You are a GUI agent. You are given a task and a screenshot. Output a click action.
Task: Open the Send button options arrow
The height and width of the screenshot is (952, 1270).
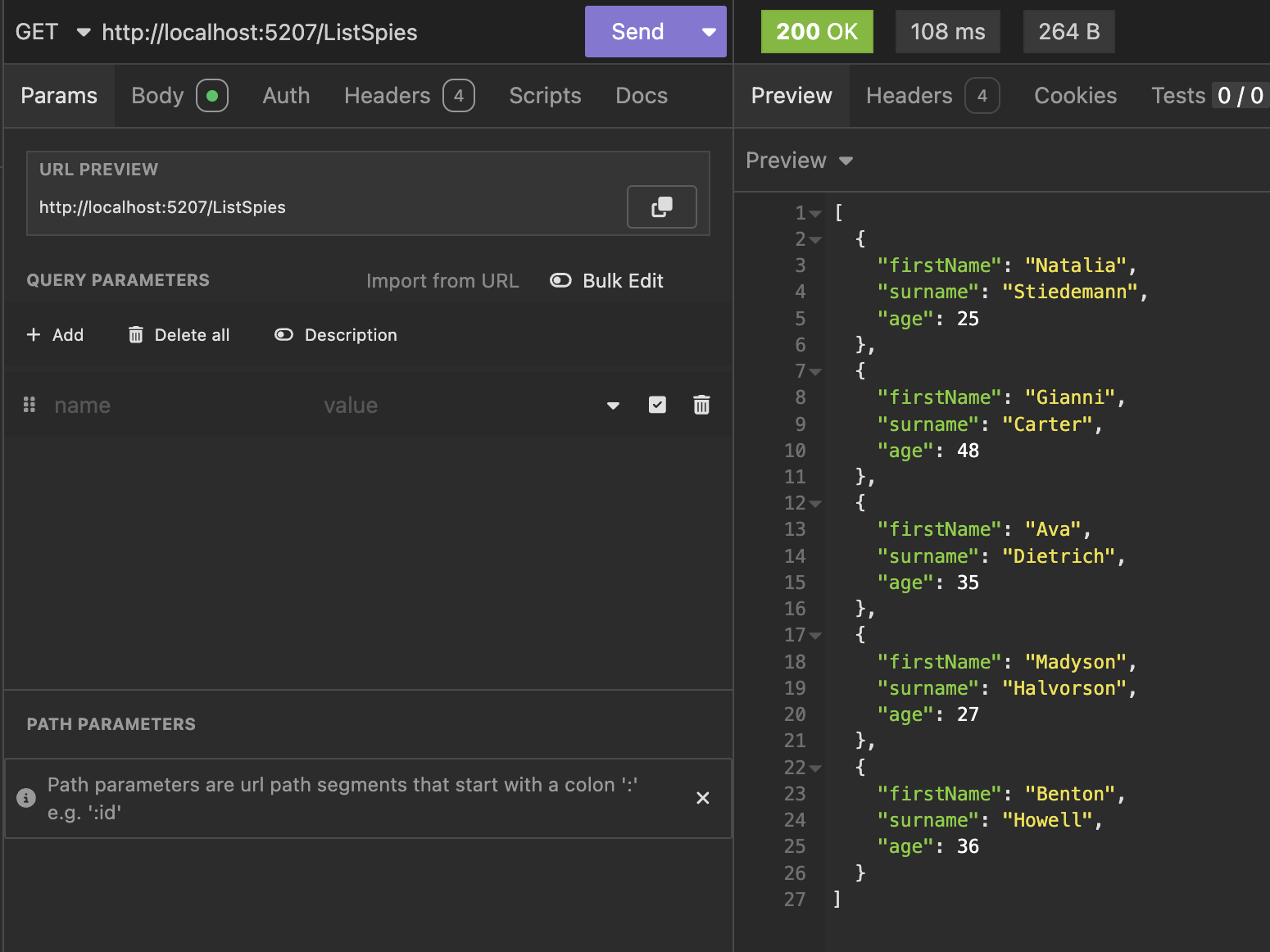click(709, 32)
